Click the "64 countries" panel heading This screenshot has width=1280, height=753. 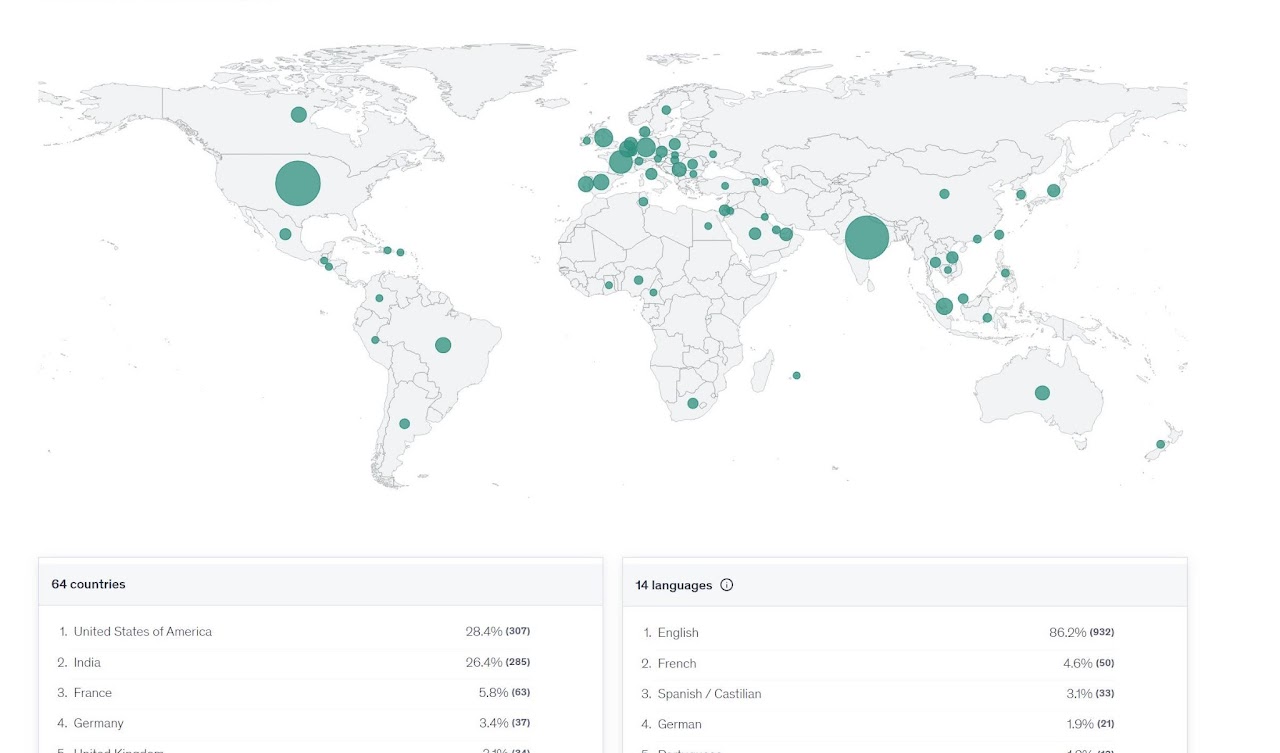pos(89,584)
